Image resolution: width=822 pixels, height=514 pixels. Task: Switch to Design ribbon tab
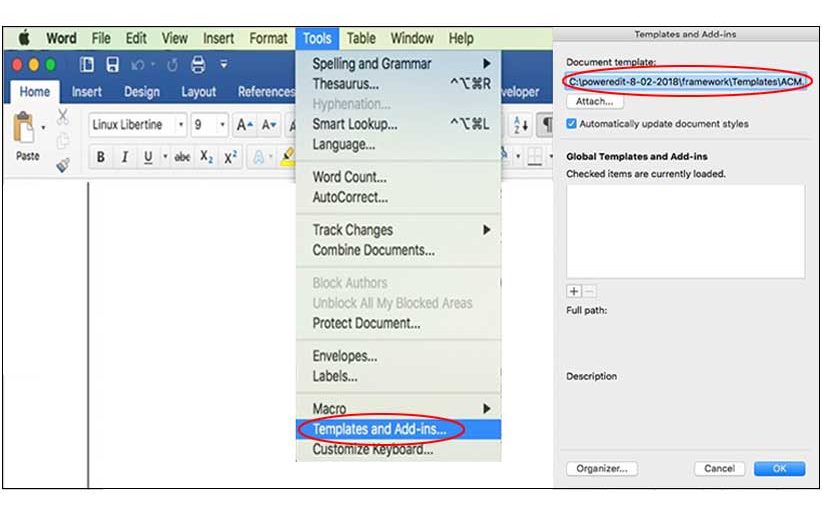click(142, 92)
